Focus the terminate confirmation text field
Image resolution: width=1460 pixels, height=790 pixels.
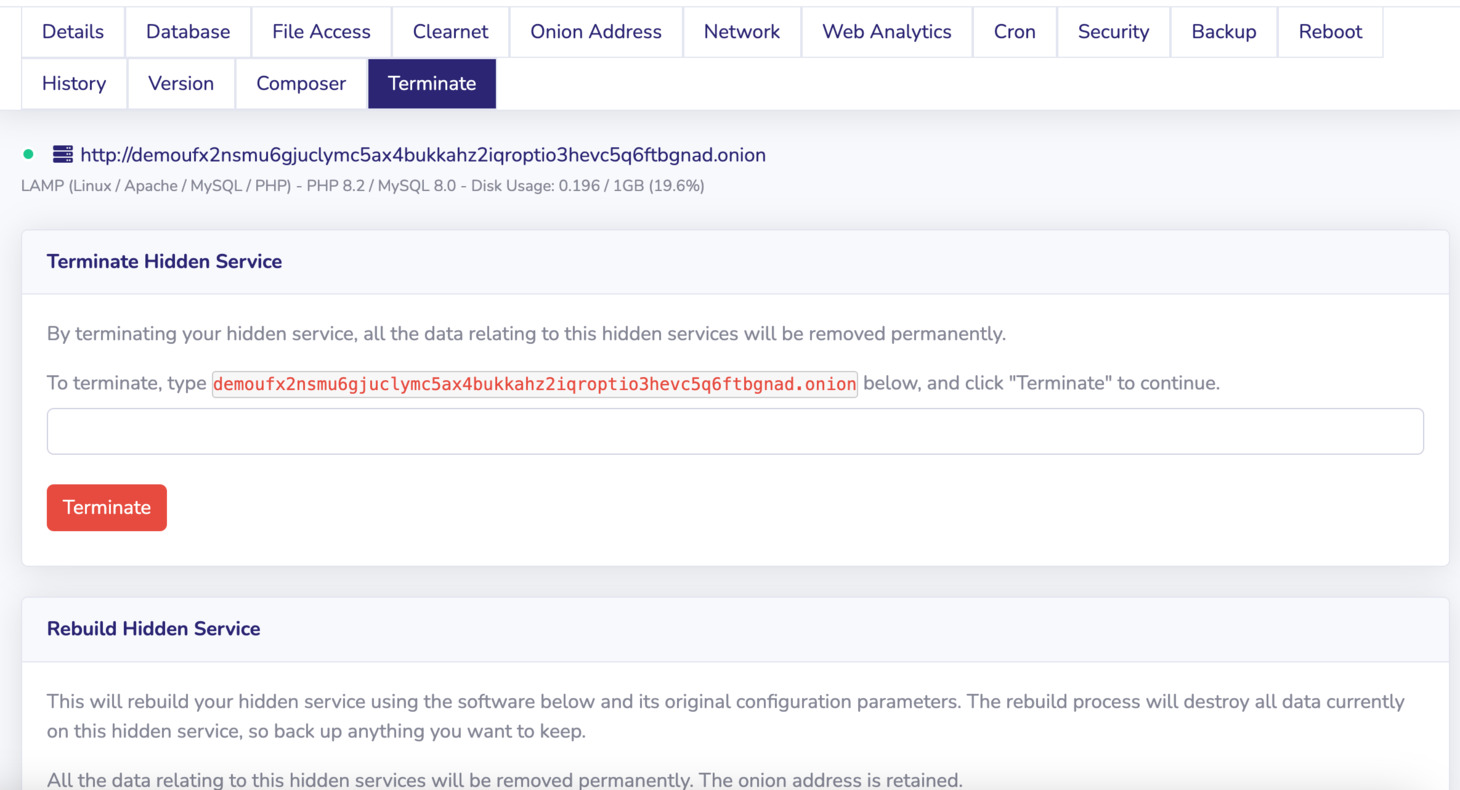pos(735,431)
